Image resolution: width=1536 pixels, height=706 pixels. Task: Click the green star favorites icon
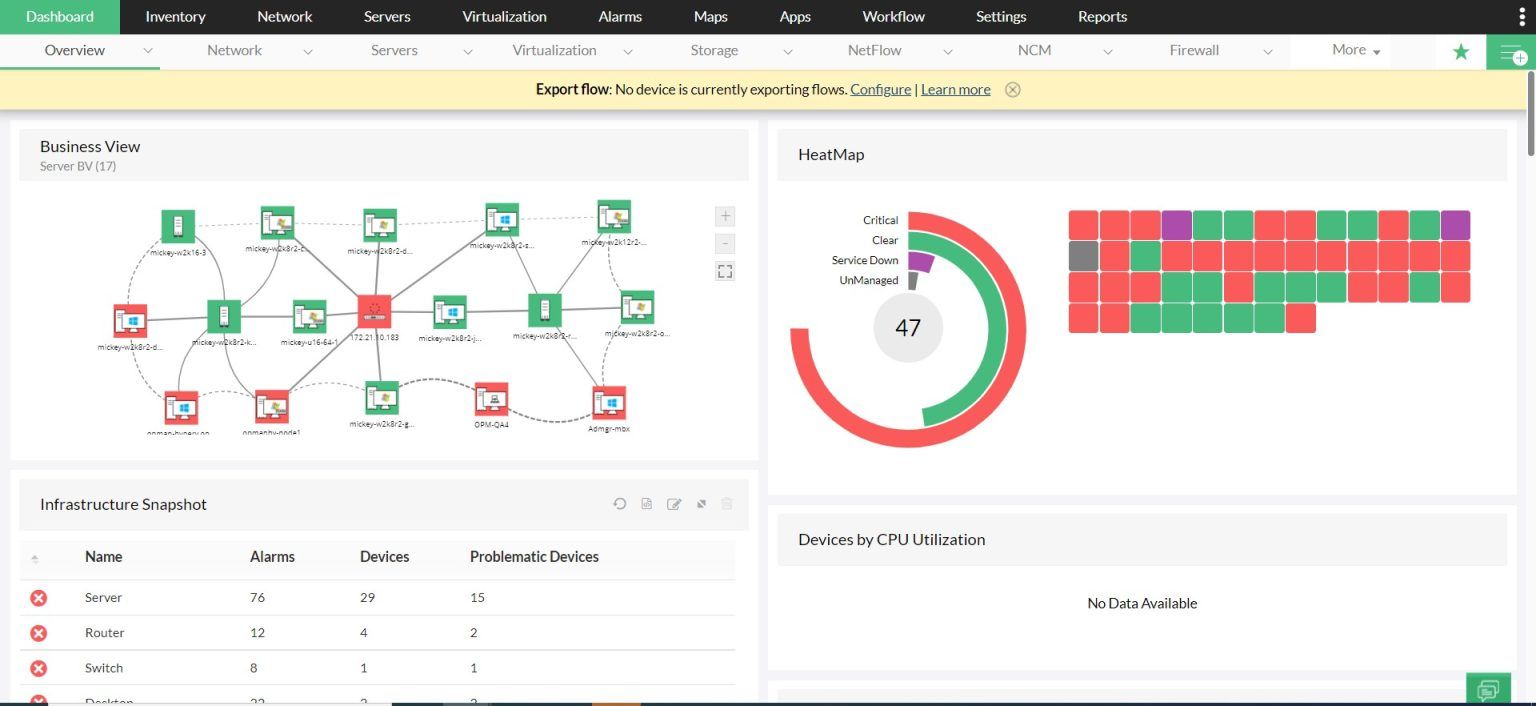click(x=1460, y=50)
